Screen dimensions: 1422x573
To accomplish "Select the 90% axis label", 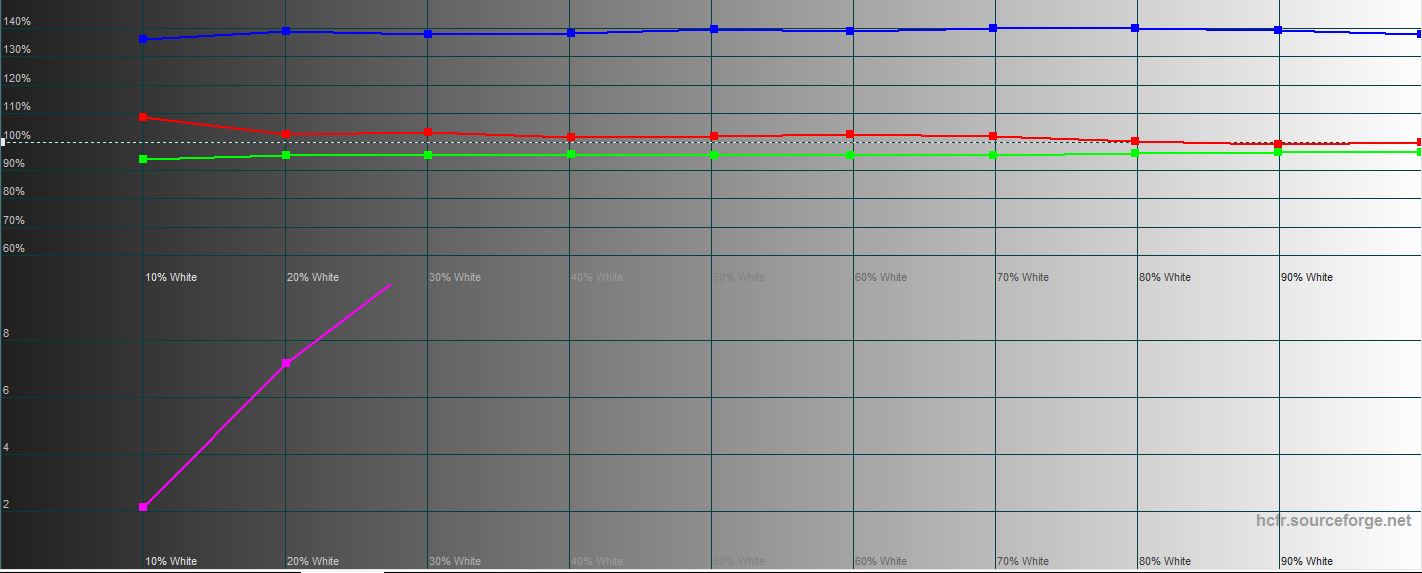I will [x=14, y=163].
